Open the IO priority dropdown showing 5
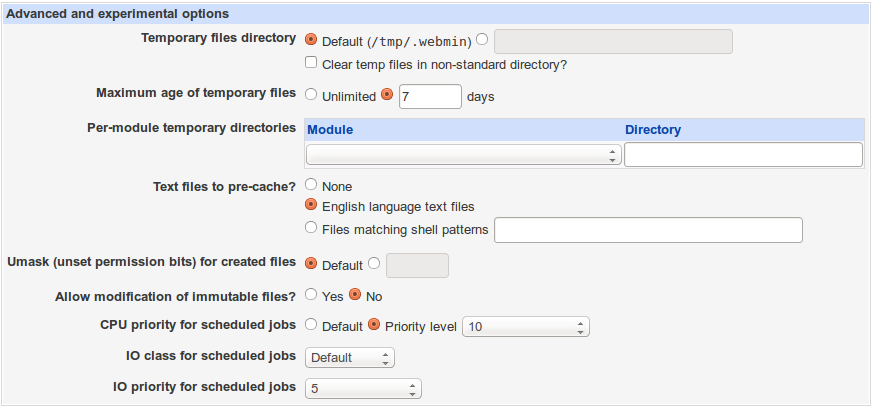The image size is (873, 407). [x=363, y=388]
